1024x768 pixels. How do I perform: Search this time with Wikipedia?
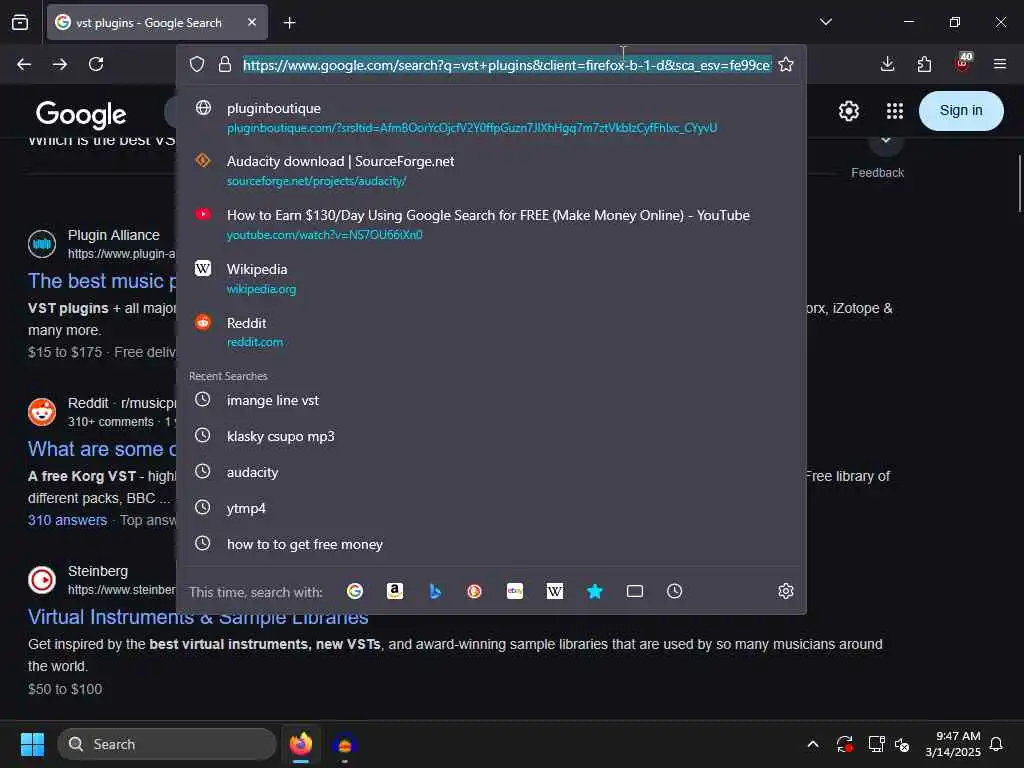point(554,591)
